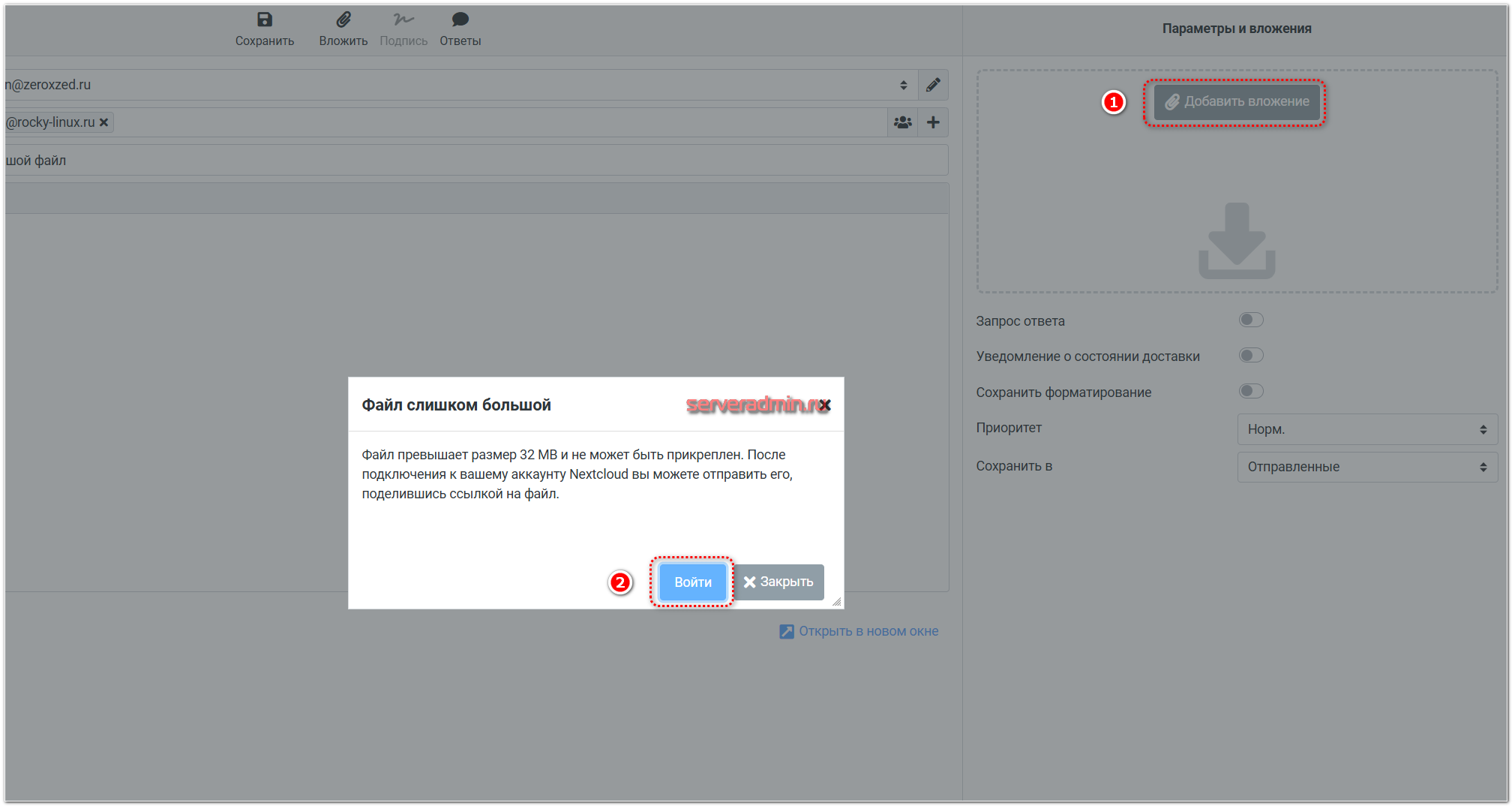Open the Подпись signature tool
This screenshot has height=806, width=1512.
403,20
